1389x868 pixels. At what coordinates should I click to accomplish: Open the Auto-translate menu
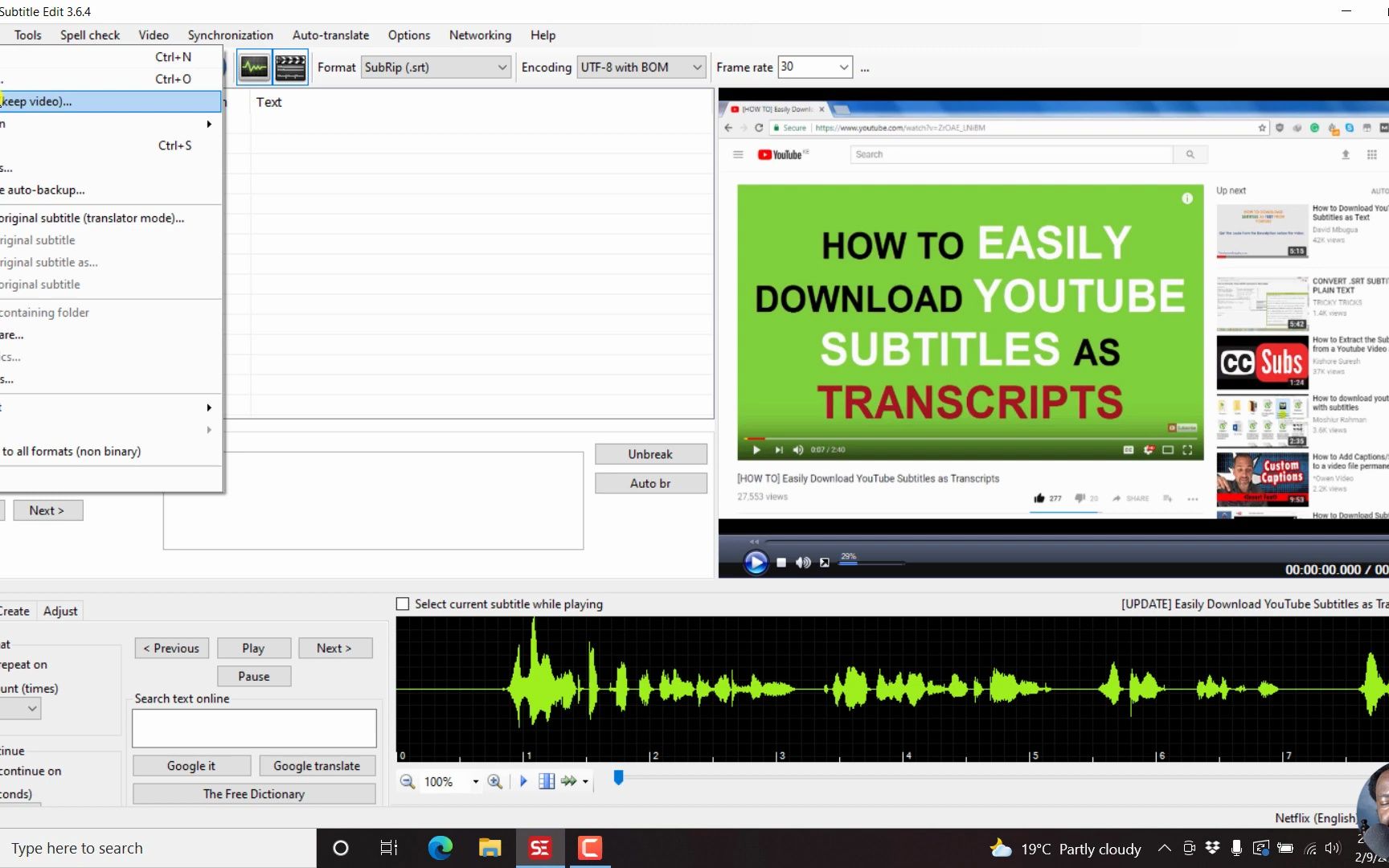point(330,35)
